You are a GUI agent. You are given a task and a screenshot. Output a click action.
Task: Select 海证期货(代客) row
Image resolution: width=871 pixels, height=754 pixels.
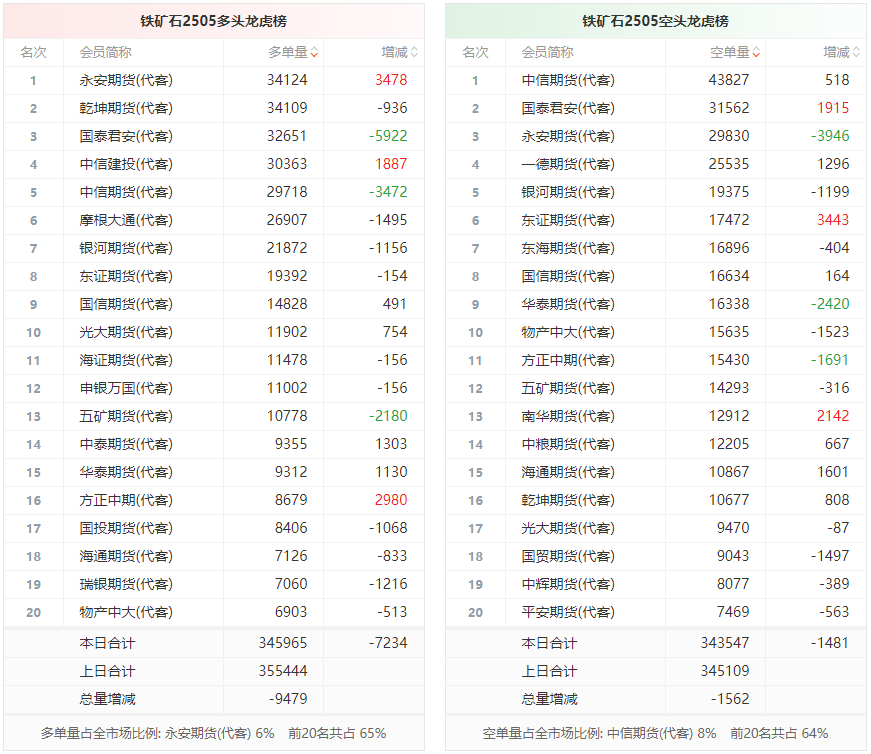214,361
